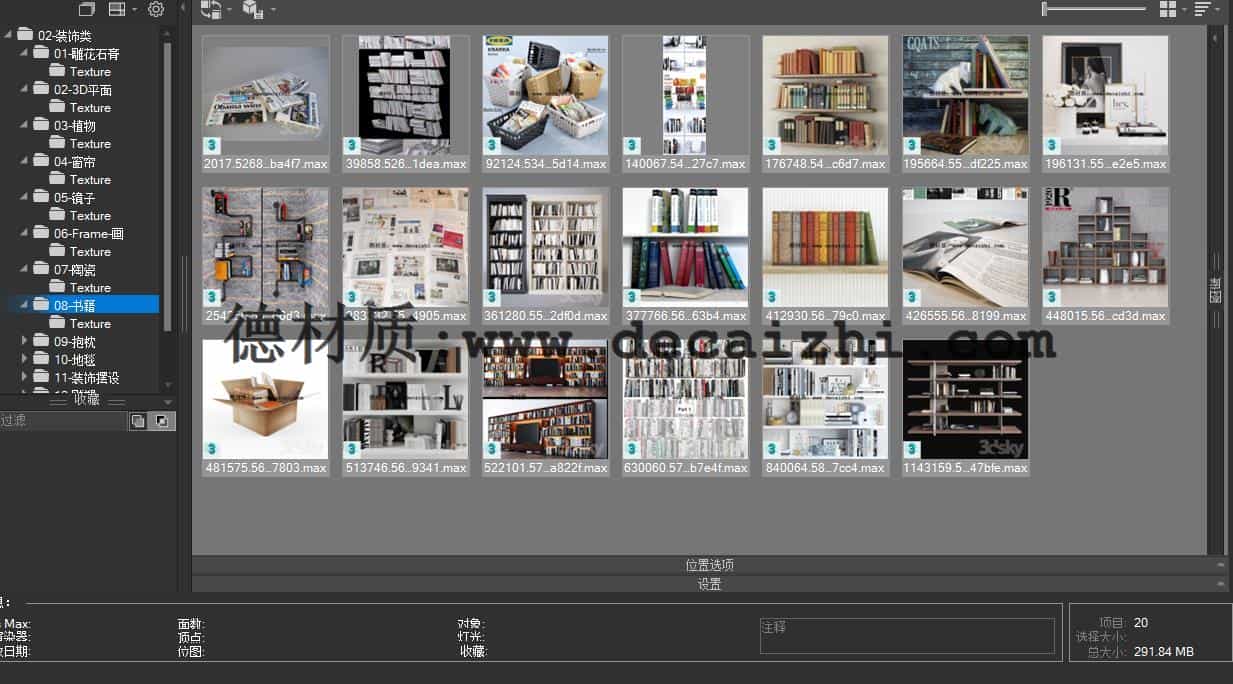Collapse the 08-书籍 folder arrow
The width and height of the screenshot is (1233, 684).
pyautogui.click(x=25, y=305)
